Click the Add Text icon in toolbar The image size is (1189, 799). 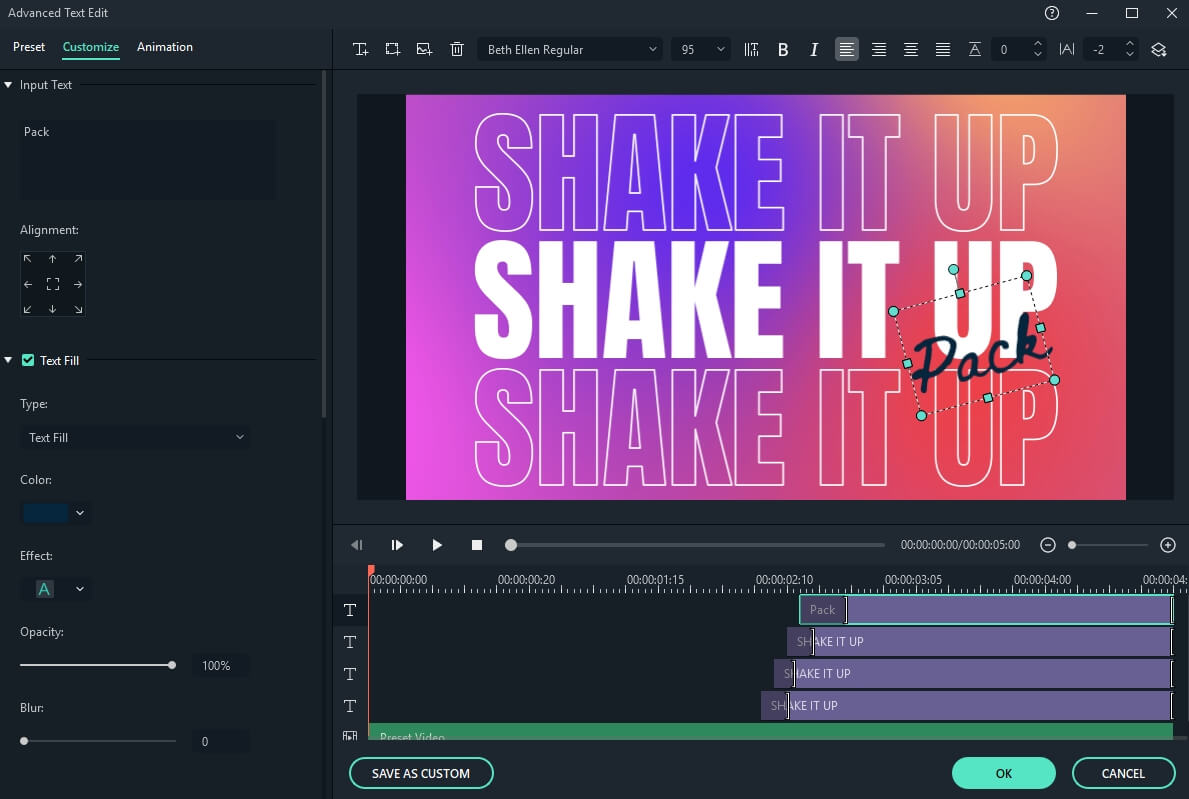361,49
